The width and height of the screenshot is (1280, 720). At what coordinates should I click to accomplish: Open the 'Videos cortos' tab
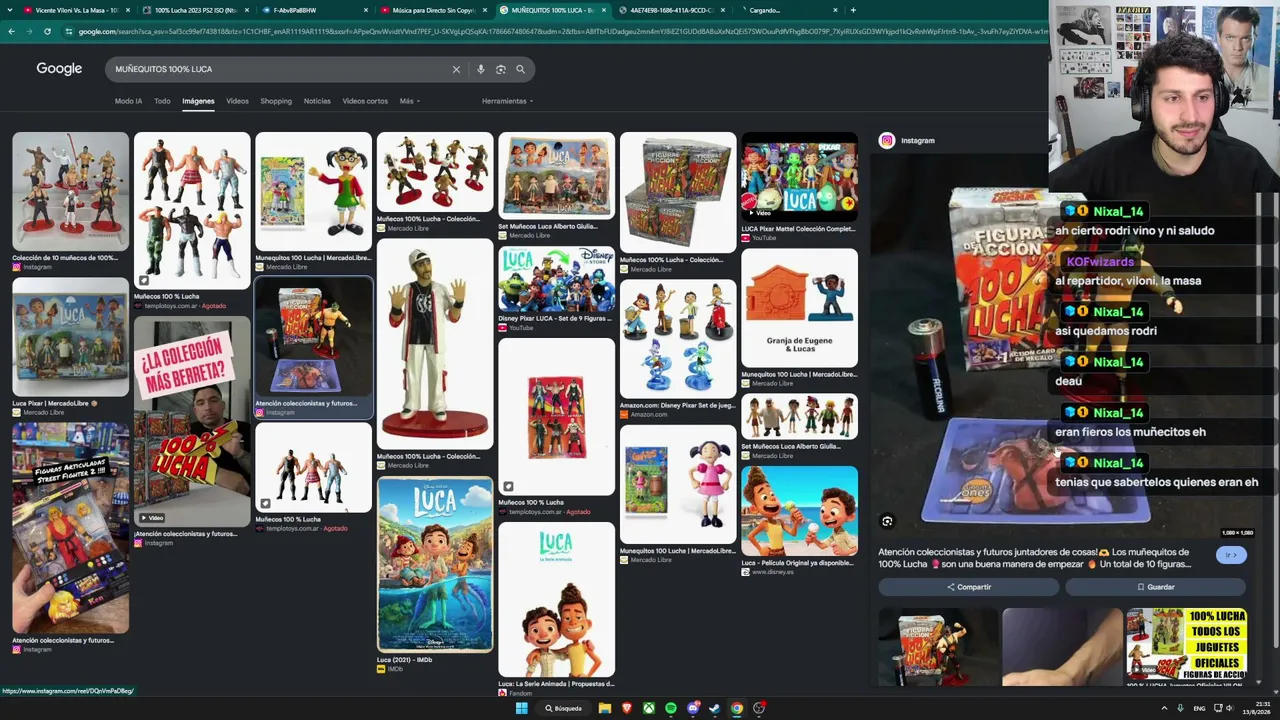tap(365, 101)
